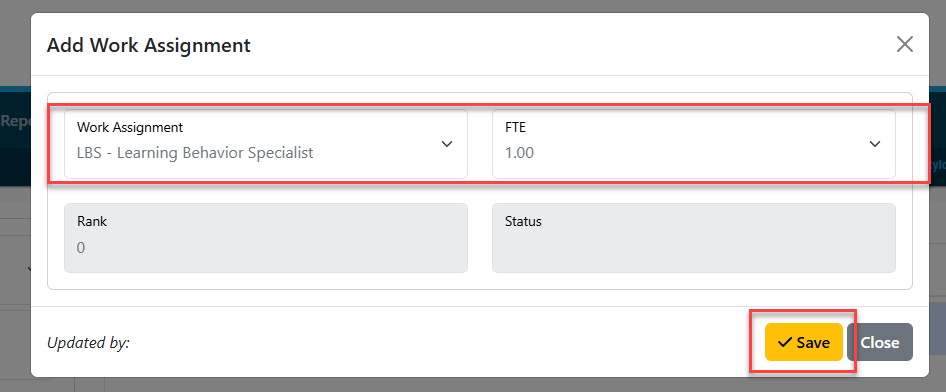Screen dimensions: 946x392
Task: Open the Work Assignment dropdown
Action: coord(266,144)
